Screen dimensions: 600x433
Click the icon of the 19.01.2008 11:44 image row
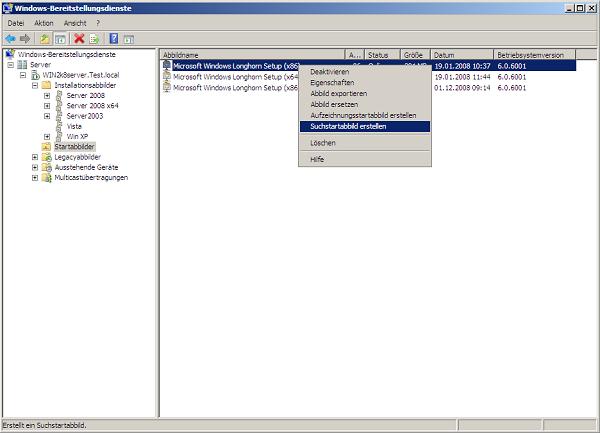click(167, 77)
